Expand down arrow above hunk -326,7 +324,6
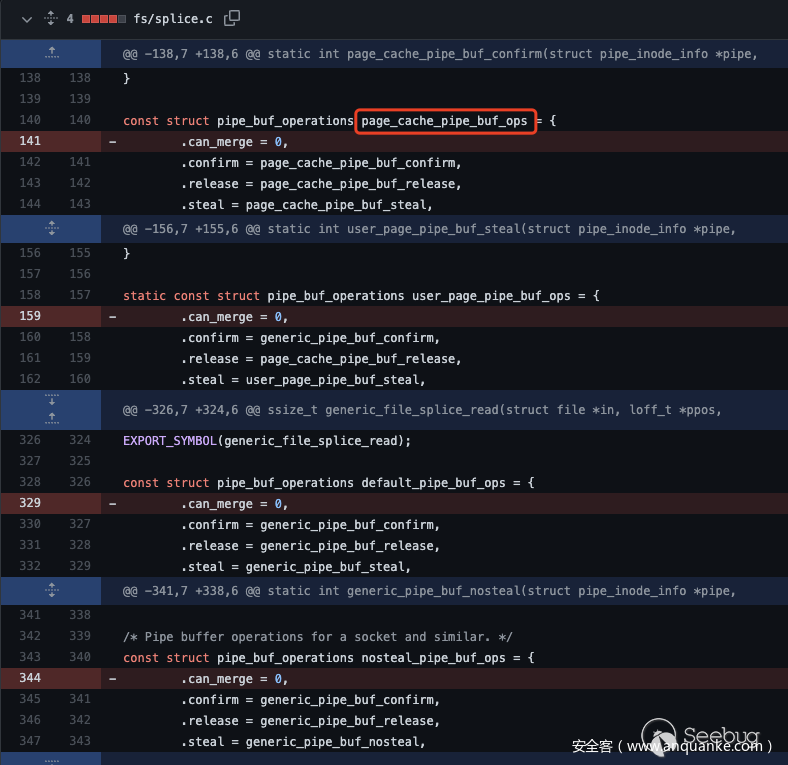The width and height of the screenshot is (788, 765). point(51,401)
